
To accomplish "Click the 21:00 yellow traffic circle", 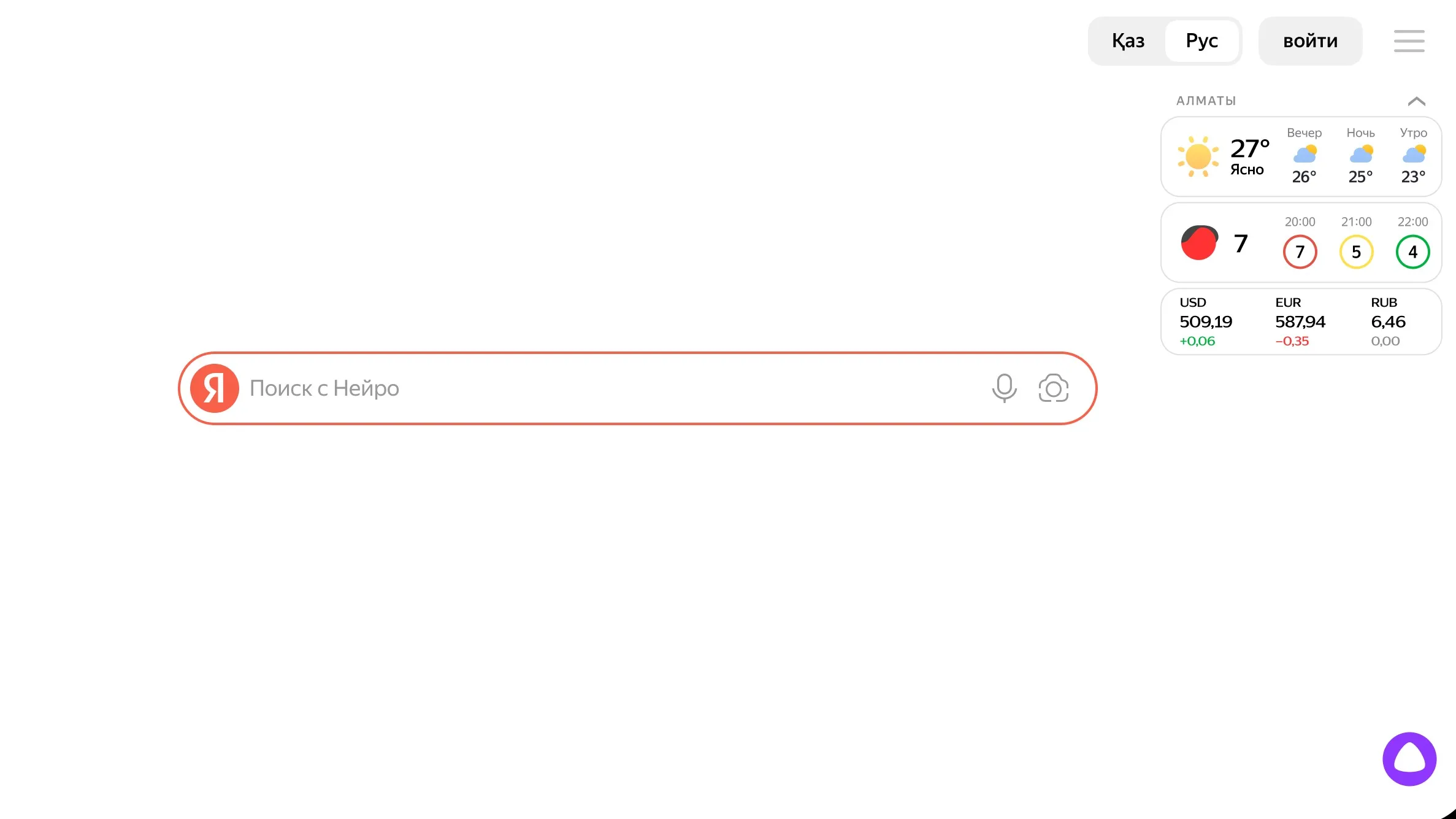I will [x=1356, y=252].
